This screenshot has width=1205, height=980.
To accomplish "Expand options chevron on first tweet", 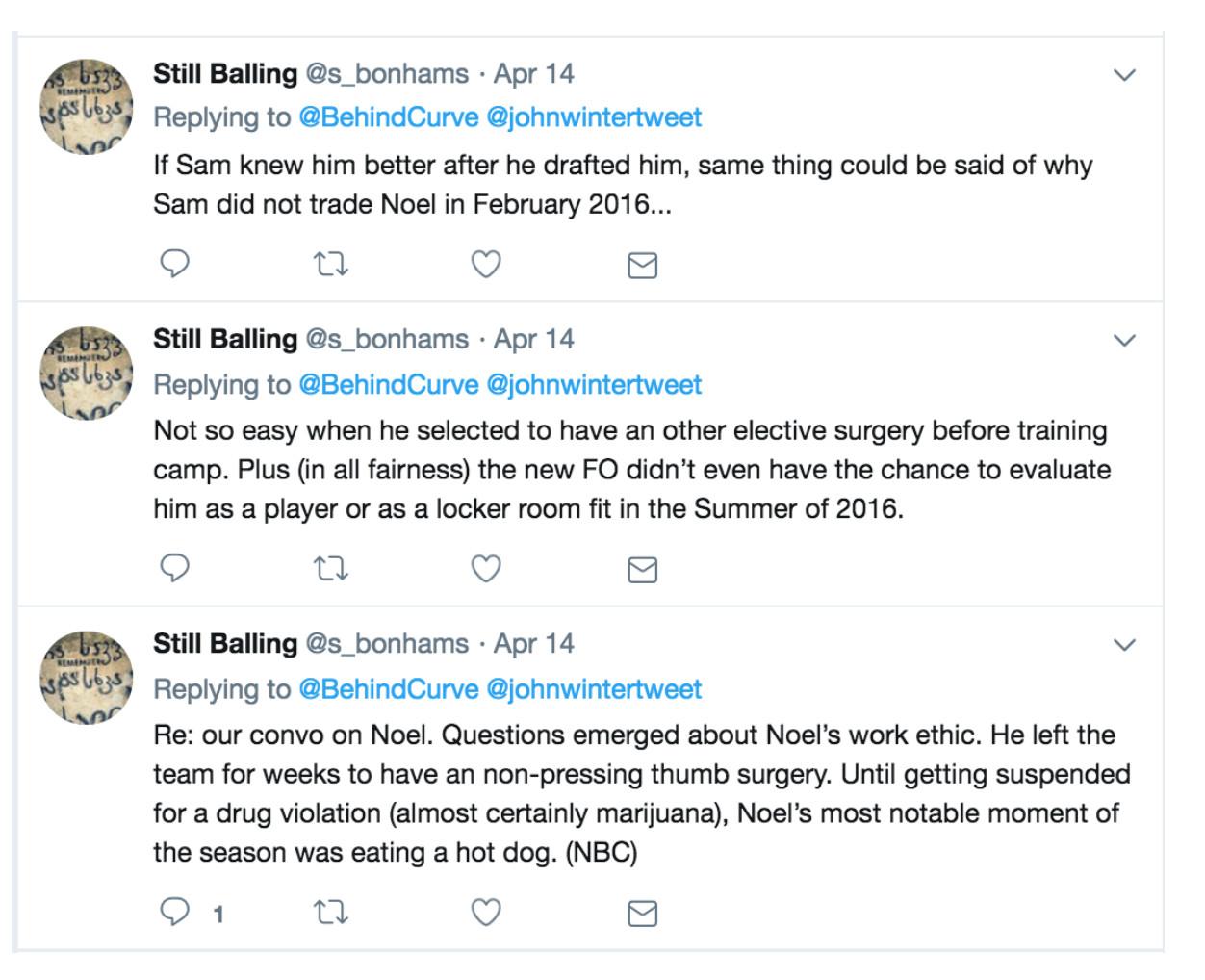I will point(1124,74).
